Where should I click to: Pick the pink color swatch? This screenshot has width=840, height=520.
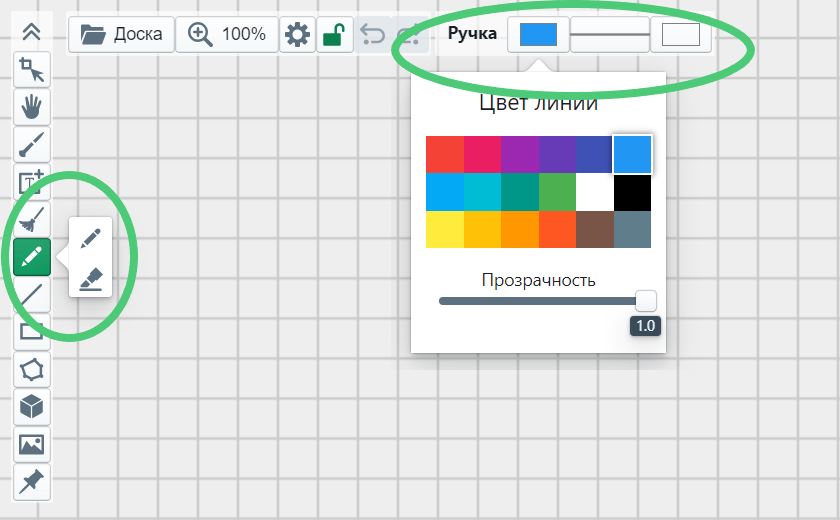click(x=482, y=154)
